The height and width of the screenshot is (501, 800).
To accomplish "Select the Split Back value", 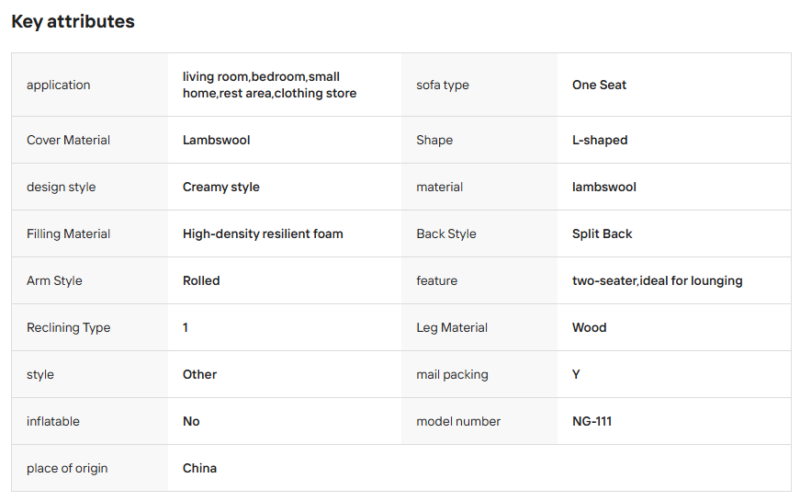I will [x=602, y=234].
